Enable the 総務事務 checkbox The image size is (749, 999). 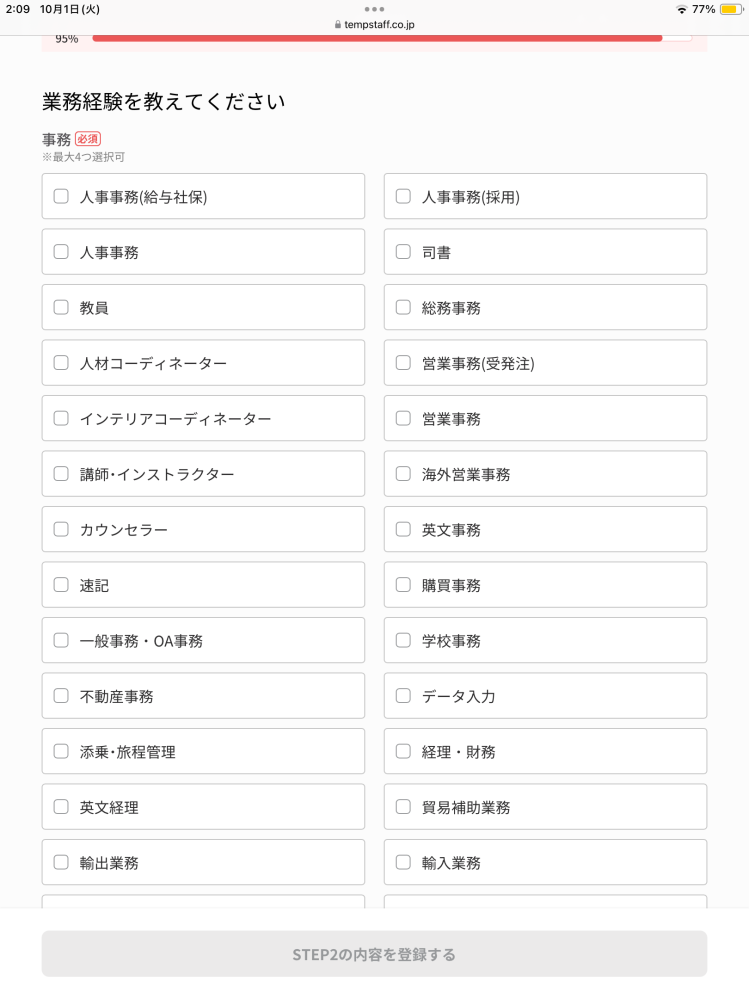(x=403, y=307)
